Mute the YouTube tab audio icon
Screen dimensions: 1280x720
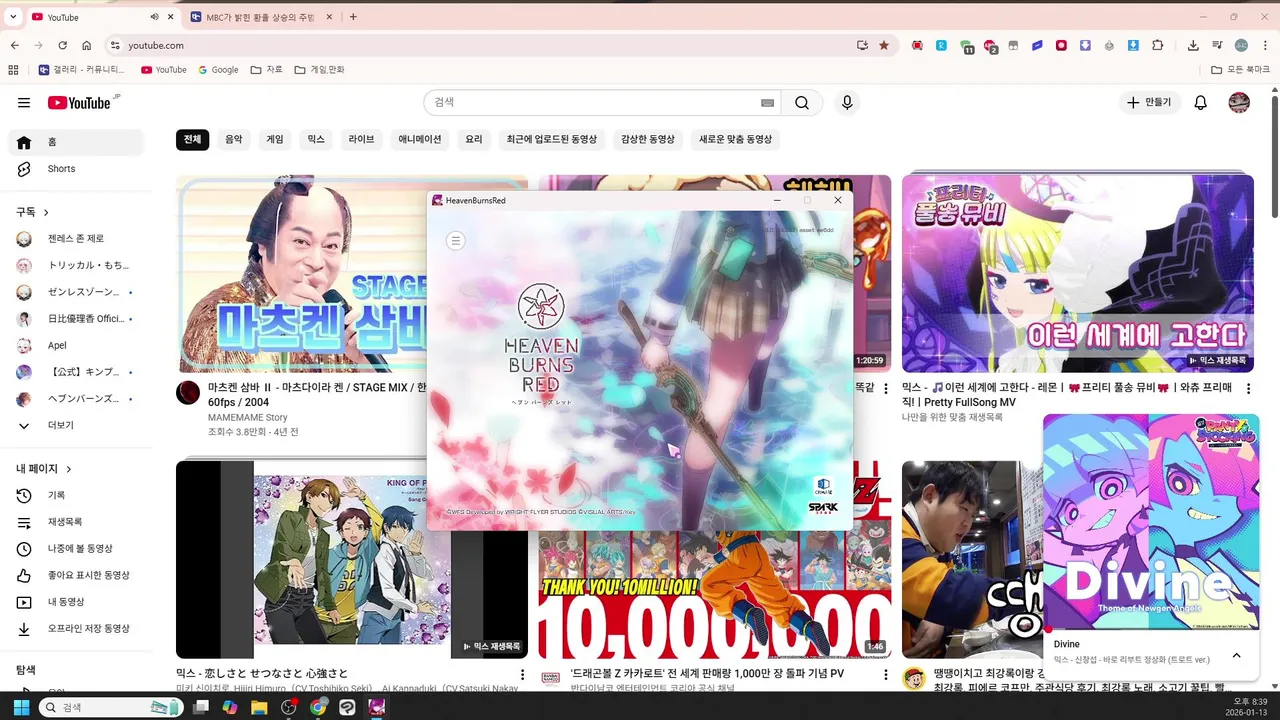(154, 17)
